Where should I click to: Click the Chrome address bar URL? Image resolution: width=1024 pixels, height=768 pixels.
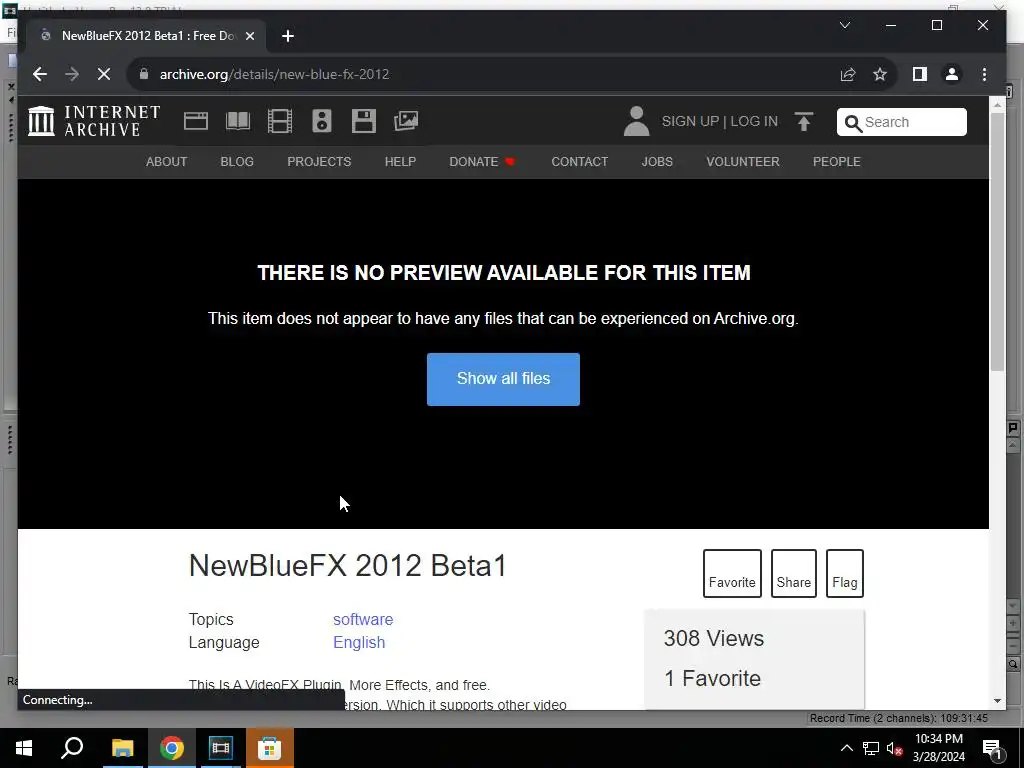tap(274, 74)
